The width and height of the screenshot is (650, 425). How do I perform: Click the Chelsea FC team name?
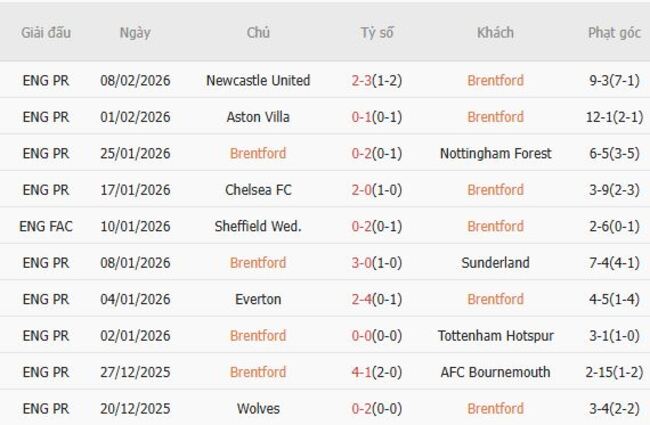point(258,190)
